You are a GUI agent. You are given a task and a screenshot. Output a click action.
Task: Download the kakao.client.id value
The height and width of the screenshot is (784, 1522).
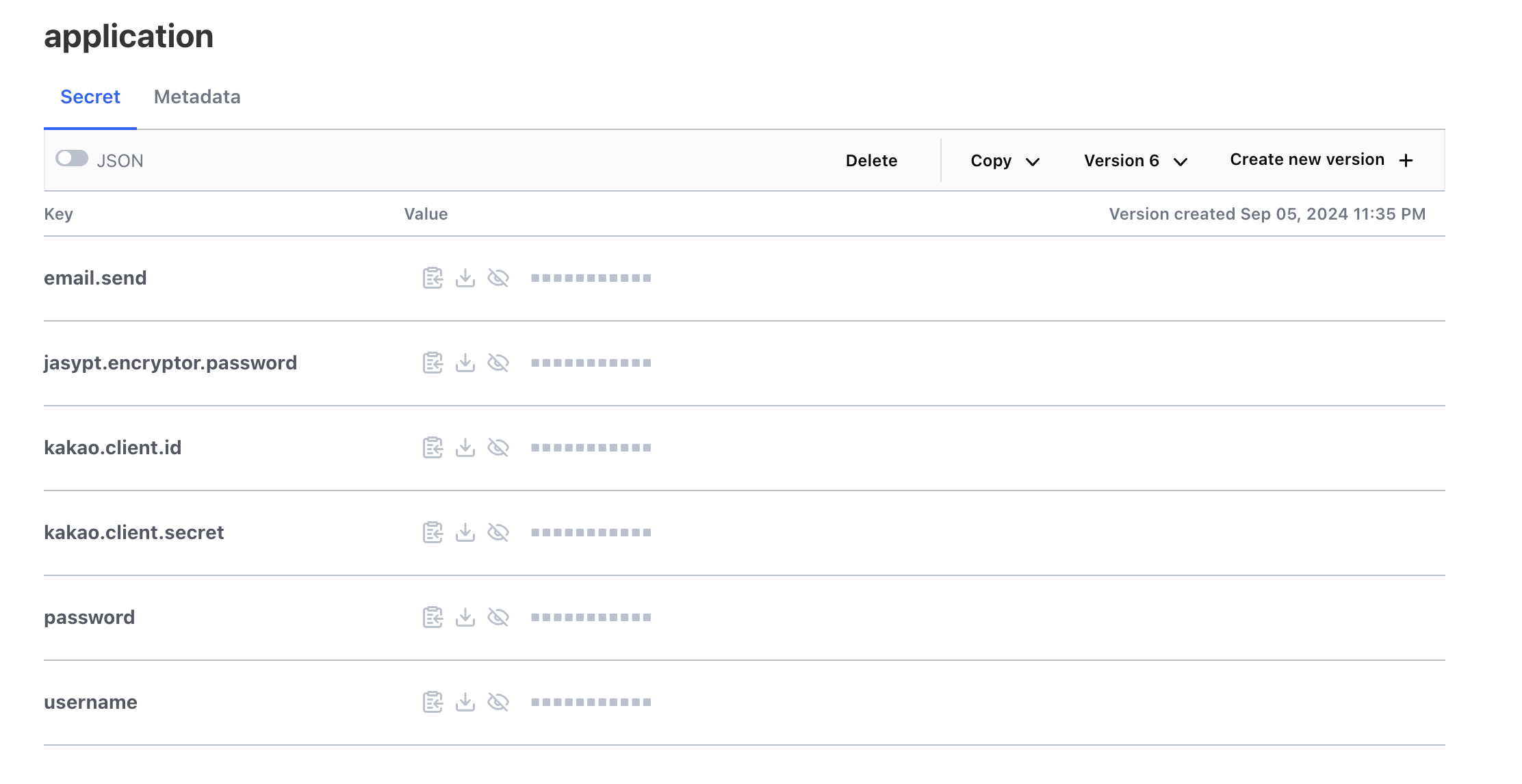[465, 447]
